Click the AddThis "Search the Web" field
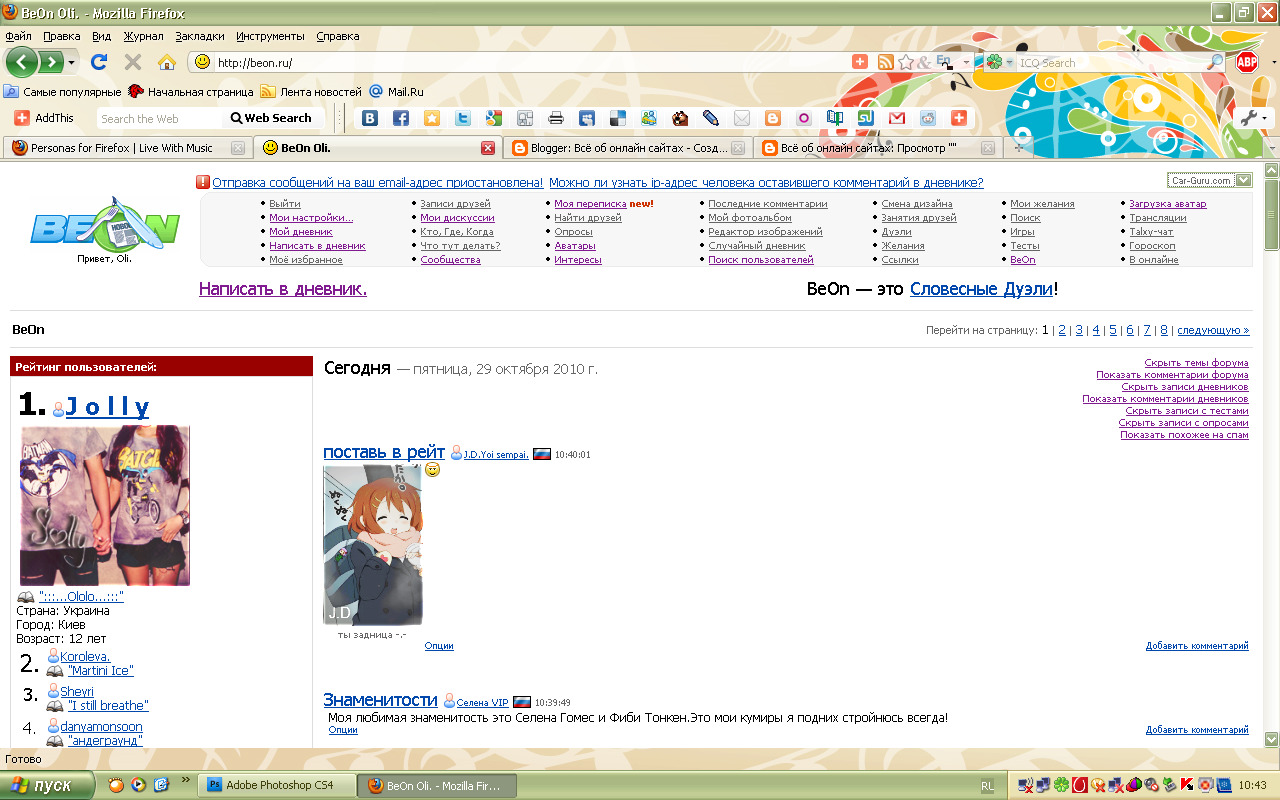The height and width of the screenshot is (800, 1280). coord(160,118)
